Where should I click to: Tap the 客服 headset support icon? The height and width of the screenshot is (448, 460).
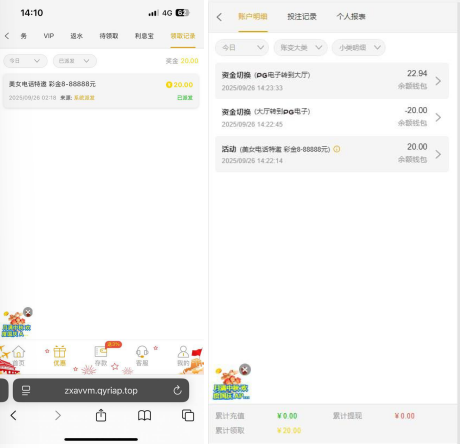pos(142,352)
